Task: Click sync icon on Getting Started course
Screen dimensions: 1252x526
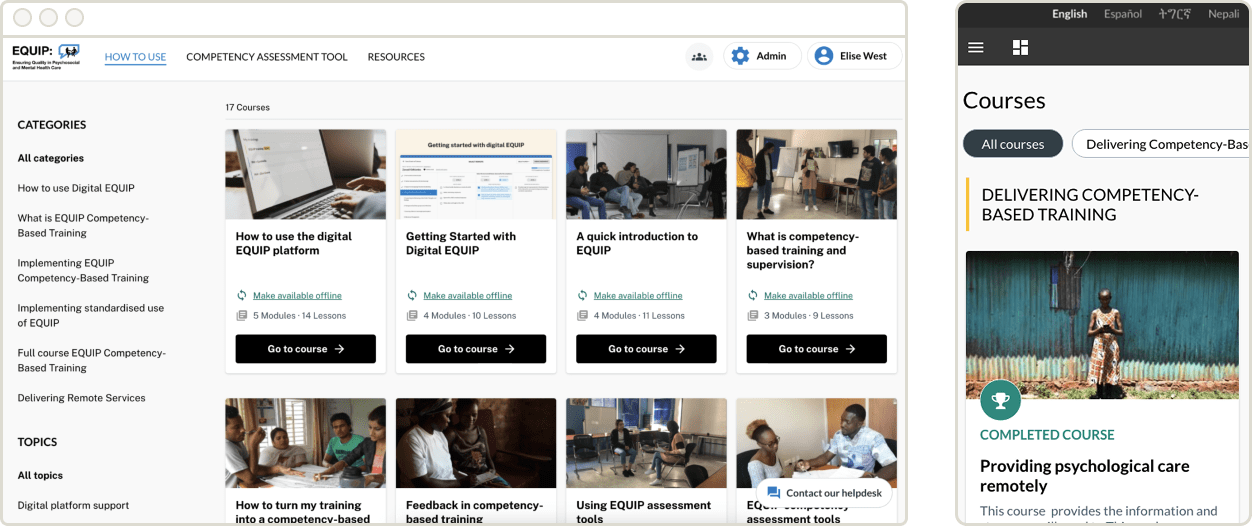Action: point(412,296)
